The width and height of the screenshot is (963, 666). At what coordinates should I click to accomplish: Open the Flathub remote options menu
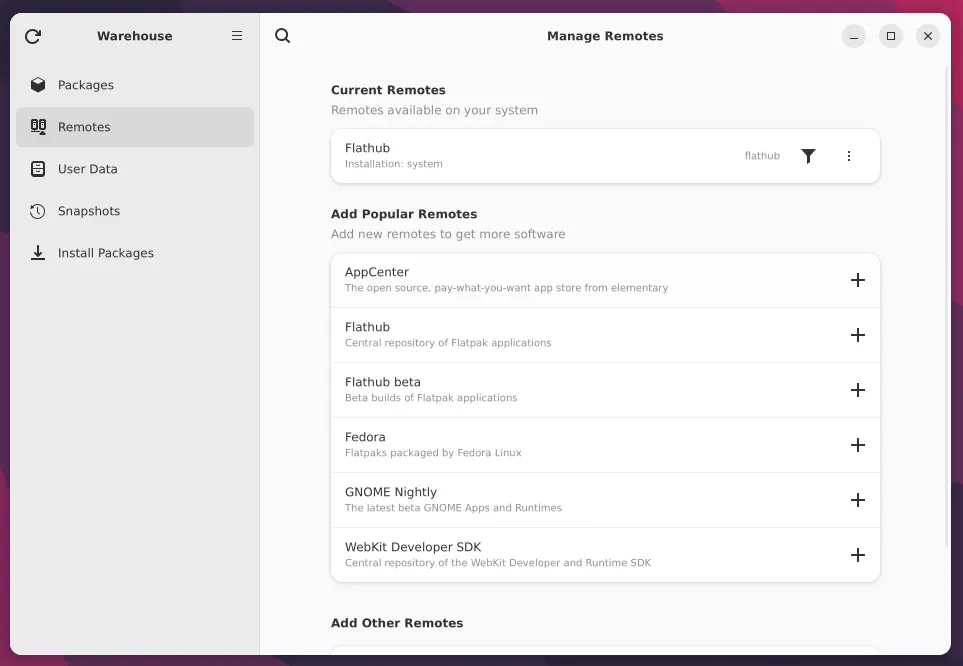849,156
